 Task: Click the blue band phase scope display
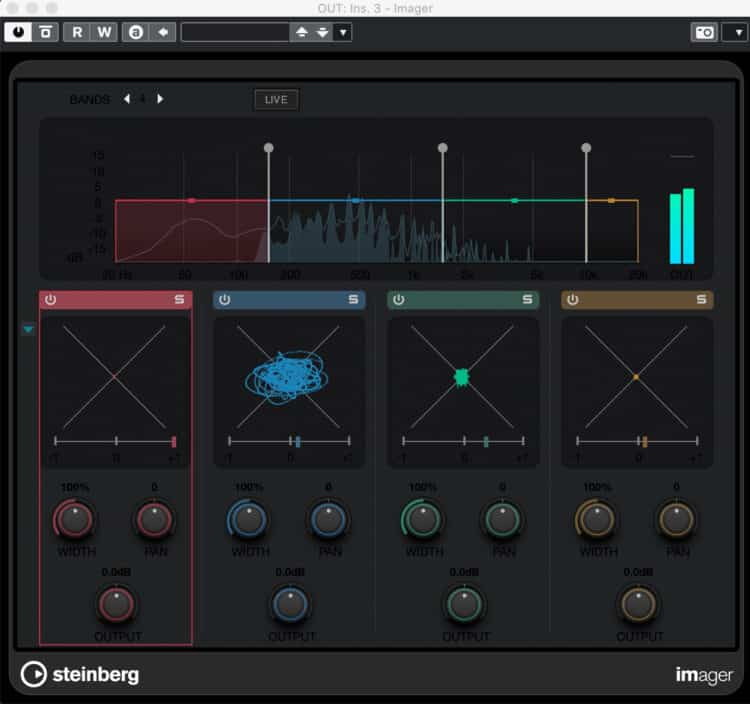pyautogui.click(x=288, y=377)
